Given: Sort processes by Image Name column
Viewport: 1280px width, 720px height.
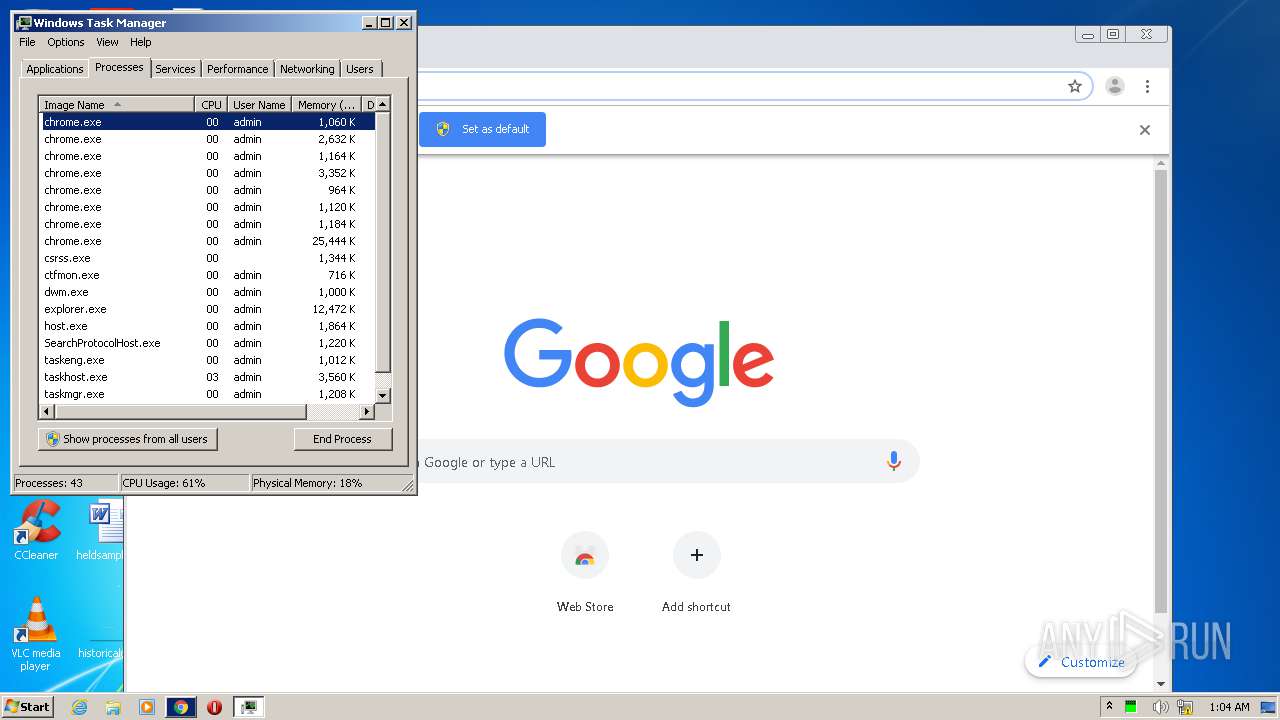Looking at the screenshot, I should point(117,104).
